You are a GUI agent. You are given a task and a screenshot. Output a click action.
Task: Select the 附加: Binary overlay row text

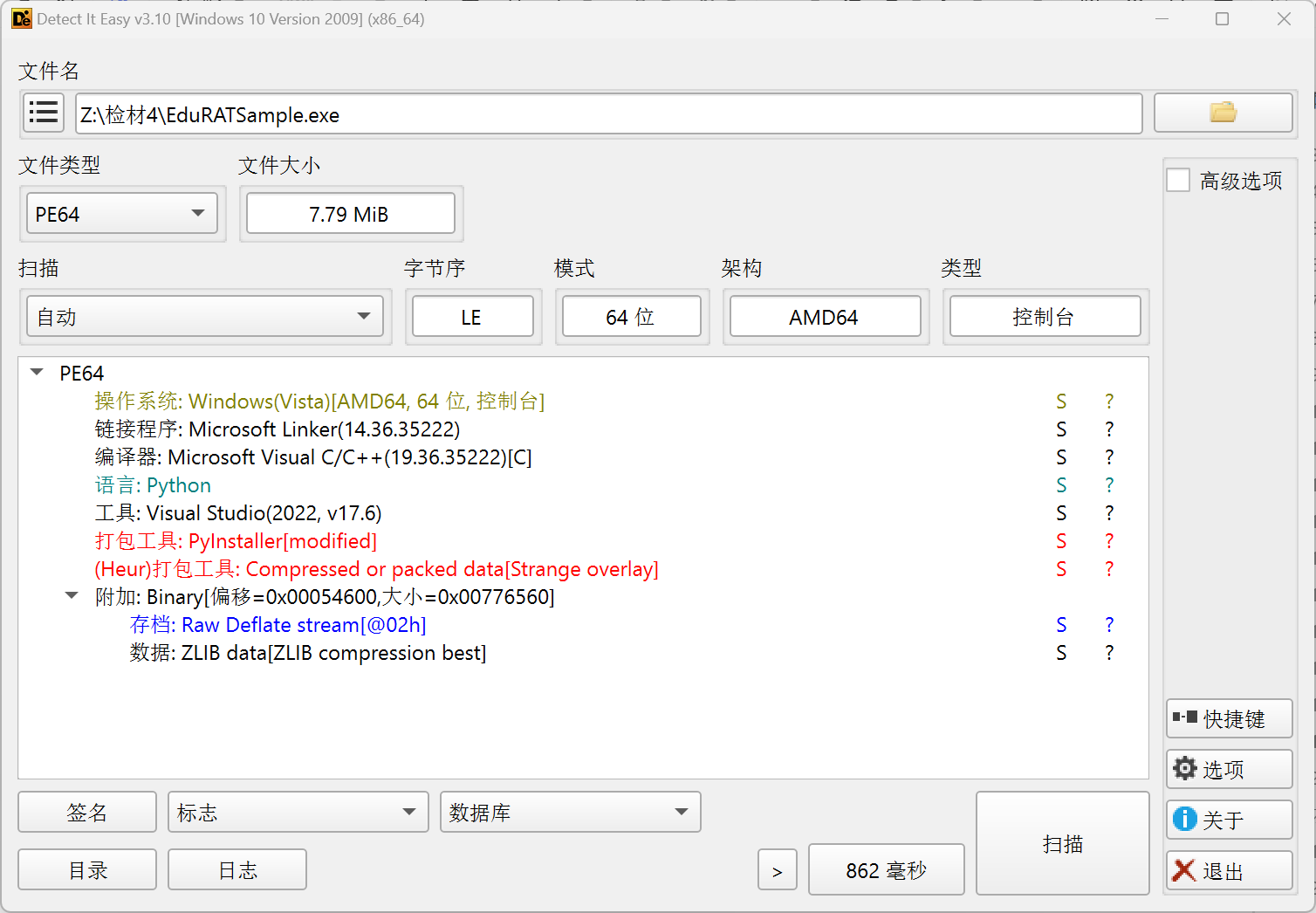[x=325, y=596]
